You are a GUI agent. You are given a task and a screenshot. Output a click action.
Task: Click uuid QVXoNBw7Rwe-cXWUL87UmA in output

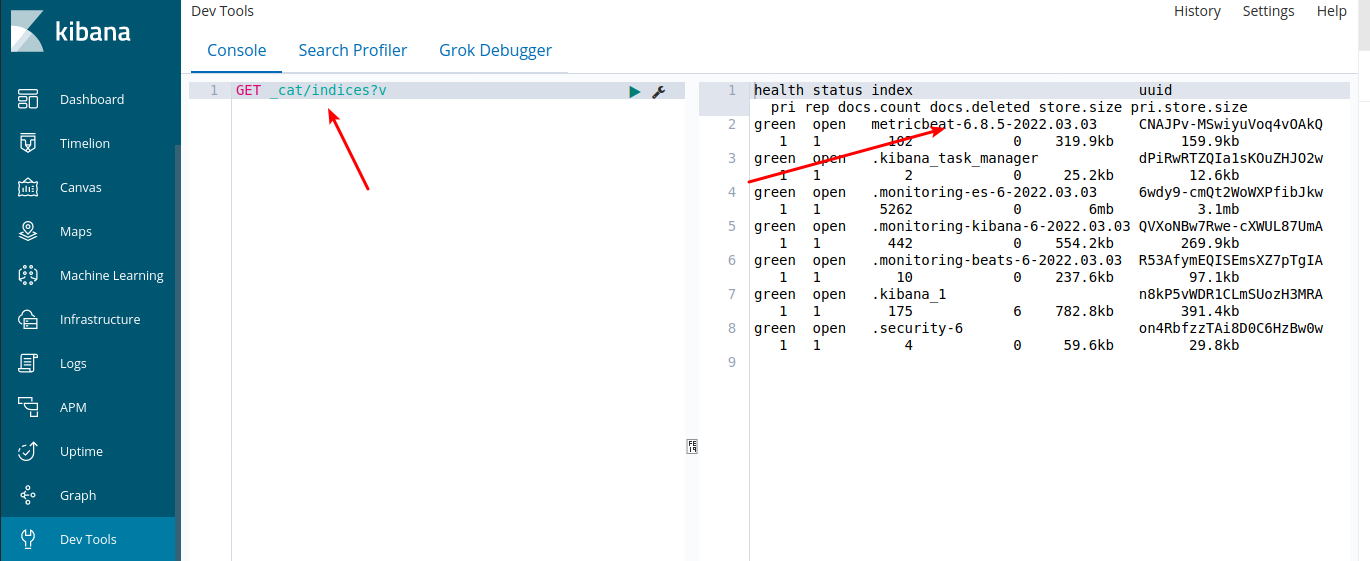tap(1231, 226)
